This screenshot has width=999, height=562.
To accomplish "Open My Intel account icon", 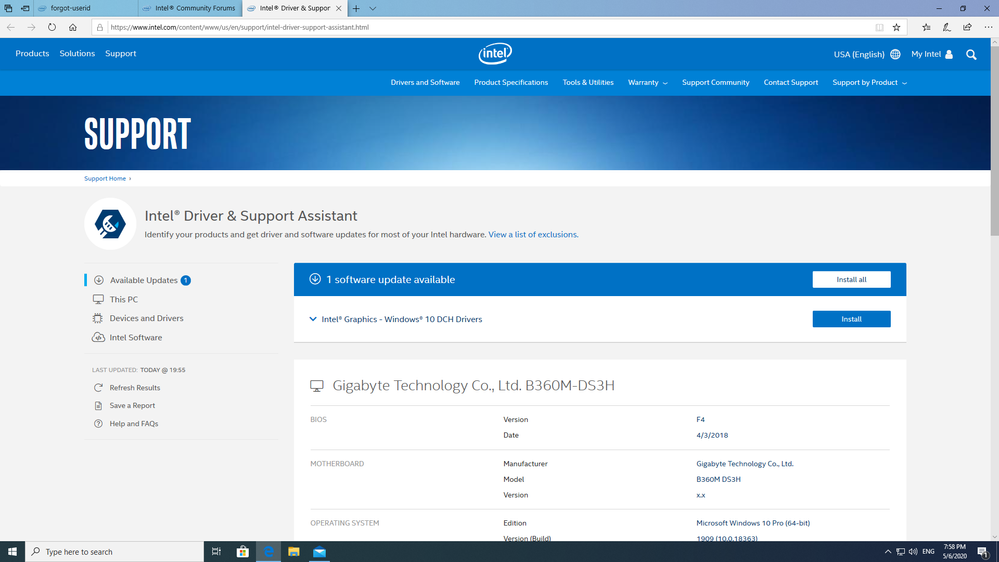I will pyautogui.click(x=949, y=54).
